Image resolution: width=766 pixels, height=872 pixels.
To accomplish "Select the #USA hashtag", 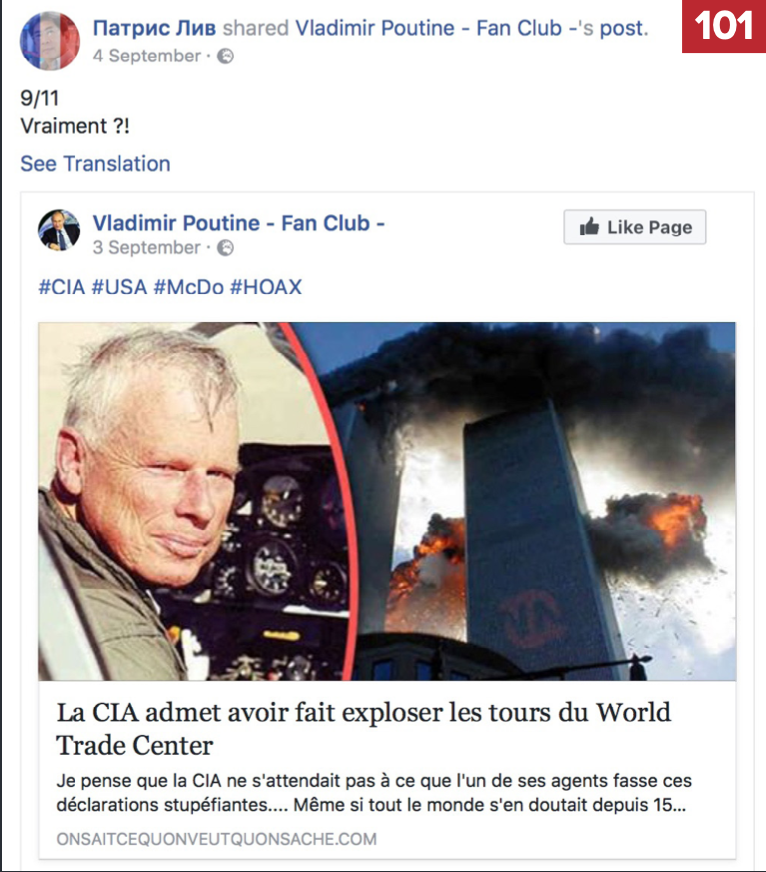I will pos(119,287).
